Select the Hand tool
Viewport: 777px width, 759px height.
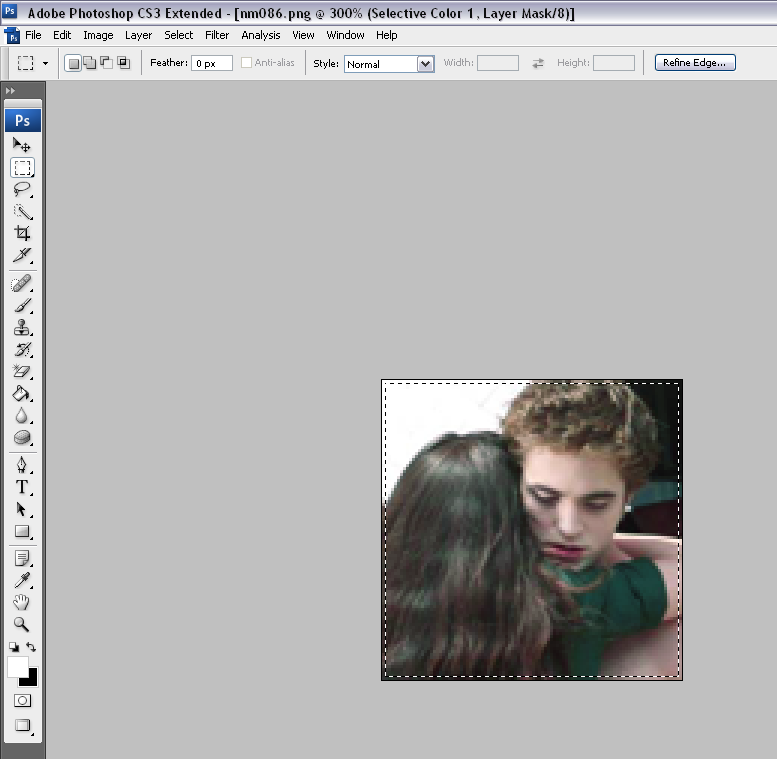tap(22, 602)
